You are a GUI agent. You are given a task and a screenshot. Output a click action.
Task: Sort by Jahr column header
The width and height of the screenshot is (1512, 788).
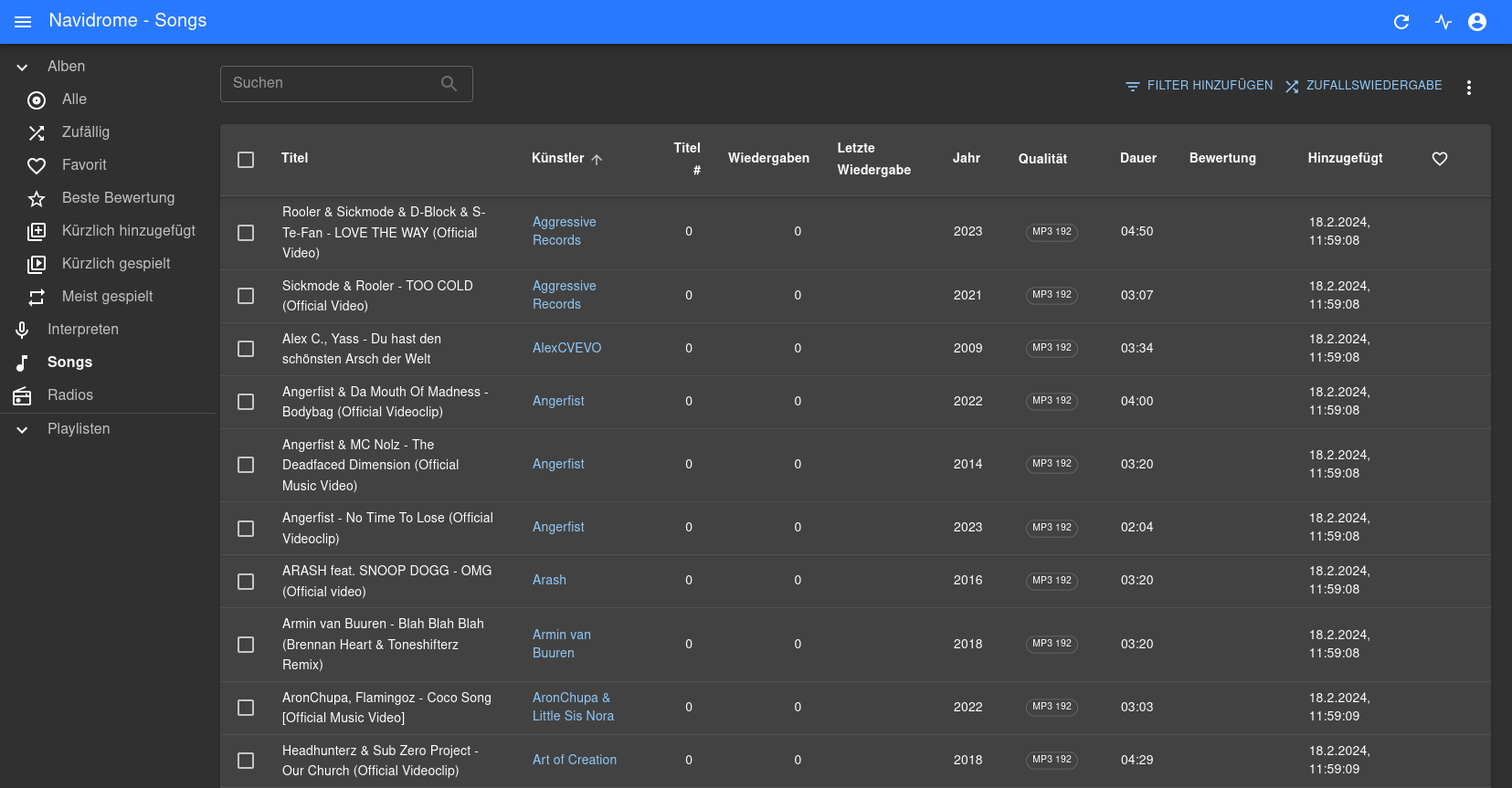click(967, 158)
